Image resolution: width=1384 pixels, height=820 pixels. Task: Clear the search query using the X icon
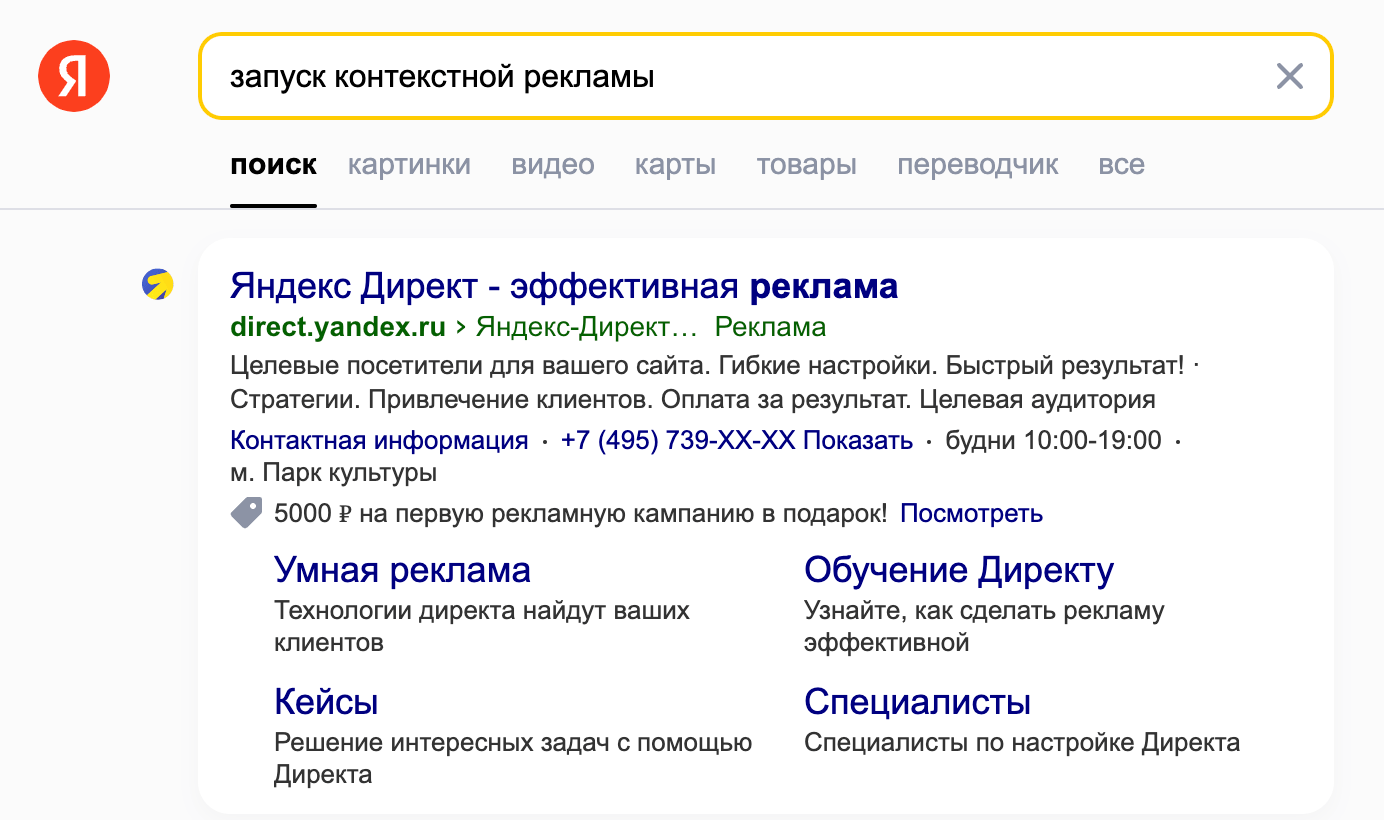point(1290,76)
